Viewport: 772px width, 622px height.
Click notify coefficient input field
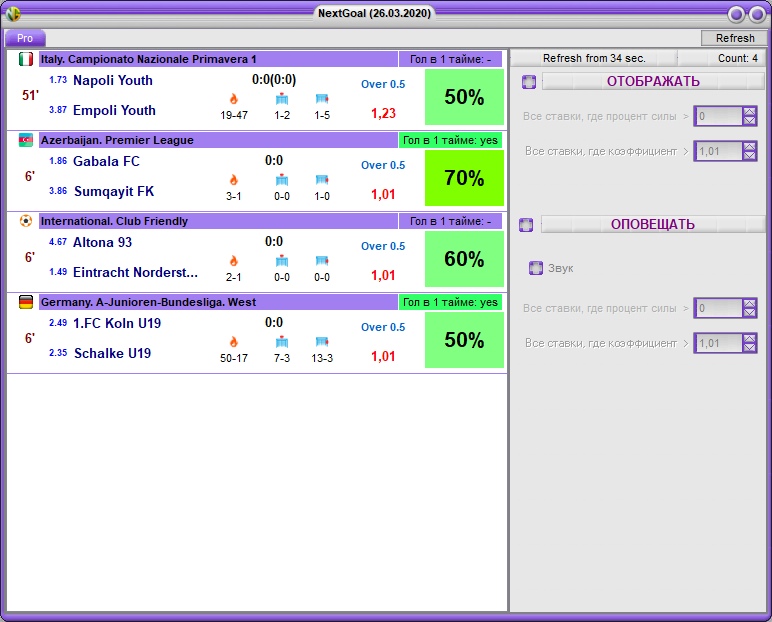[x=718, y=343]
